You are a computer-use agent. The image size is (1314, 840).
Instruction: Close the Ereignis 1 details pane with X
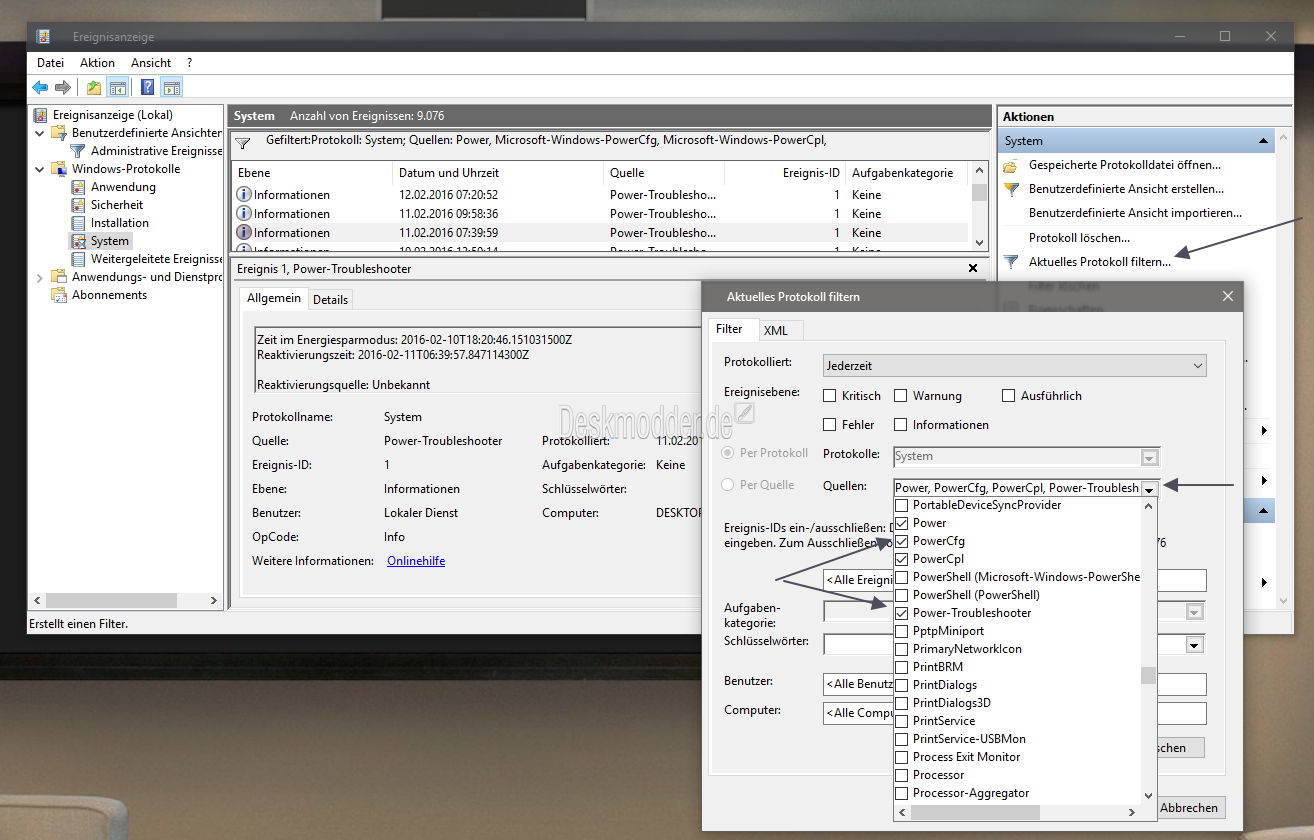[x=973, y=269]
